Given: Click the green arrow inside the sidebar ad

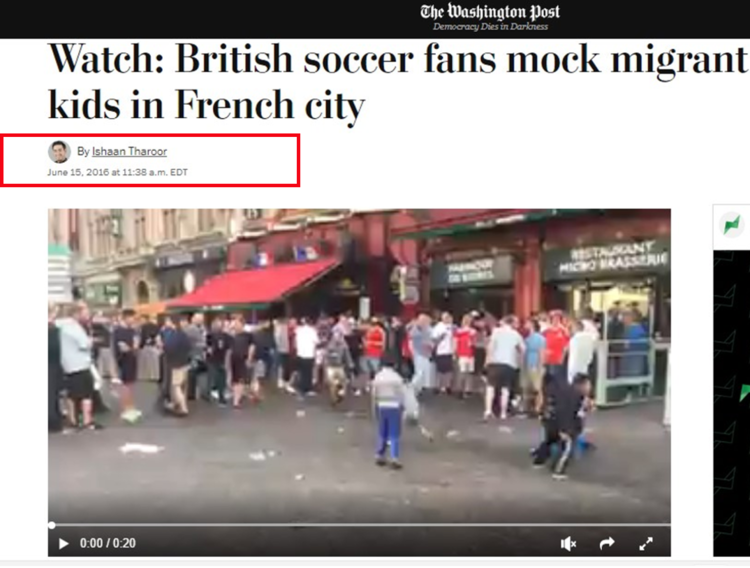Looking at the screenshot, I should pyautogui.click(x=744, y=392).
